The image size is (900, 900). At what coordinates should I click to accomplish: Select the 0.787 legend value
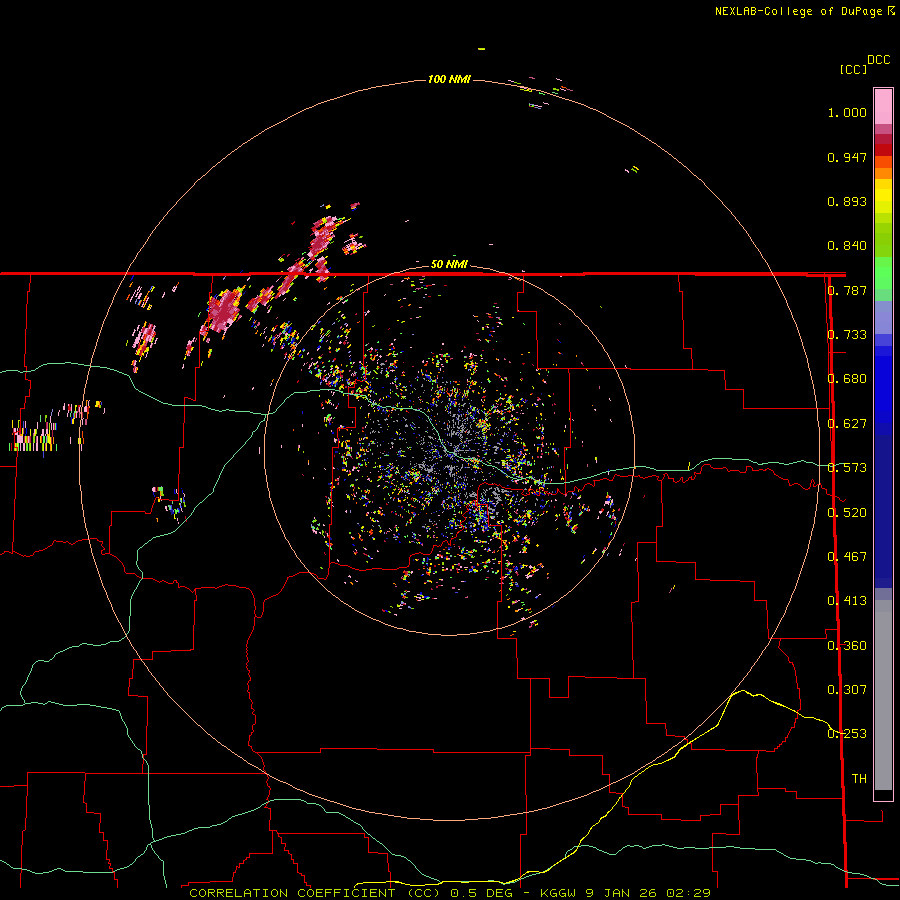click(x=847, y=290)
